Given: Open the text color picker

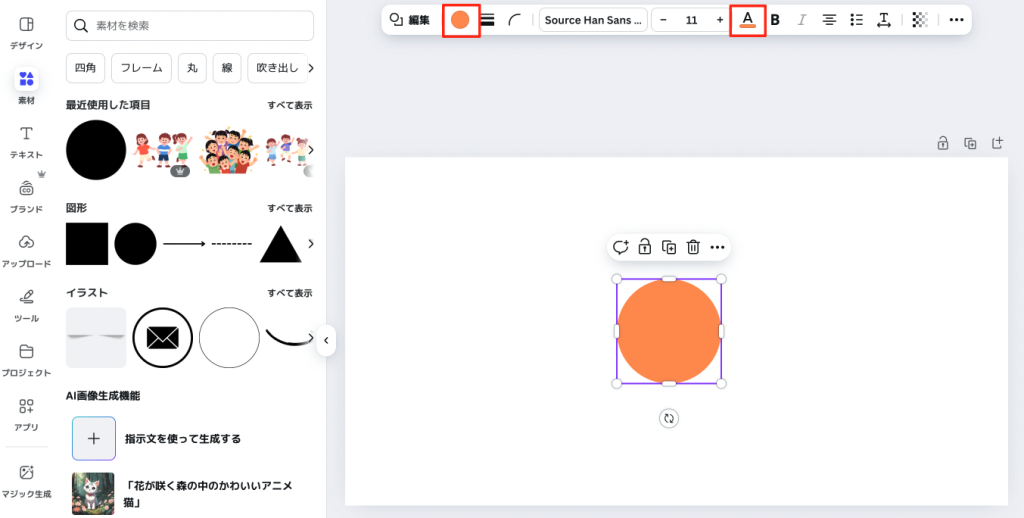Looking at the screenshot, I should (747, 20).
